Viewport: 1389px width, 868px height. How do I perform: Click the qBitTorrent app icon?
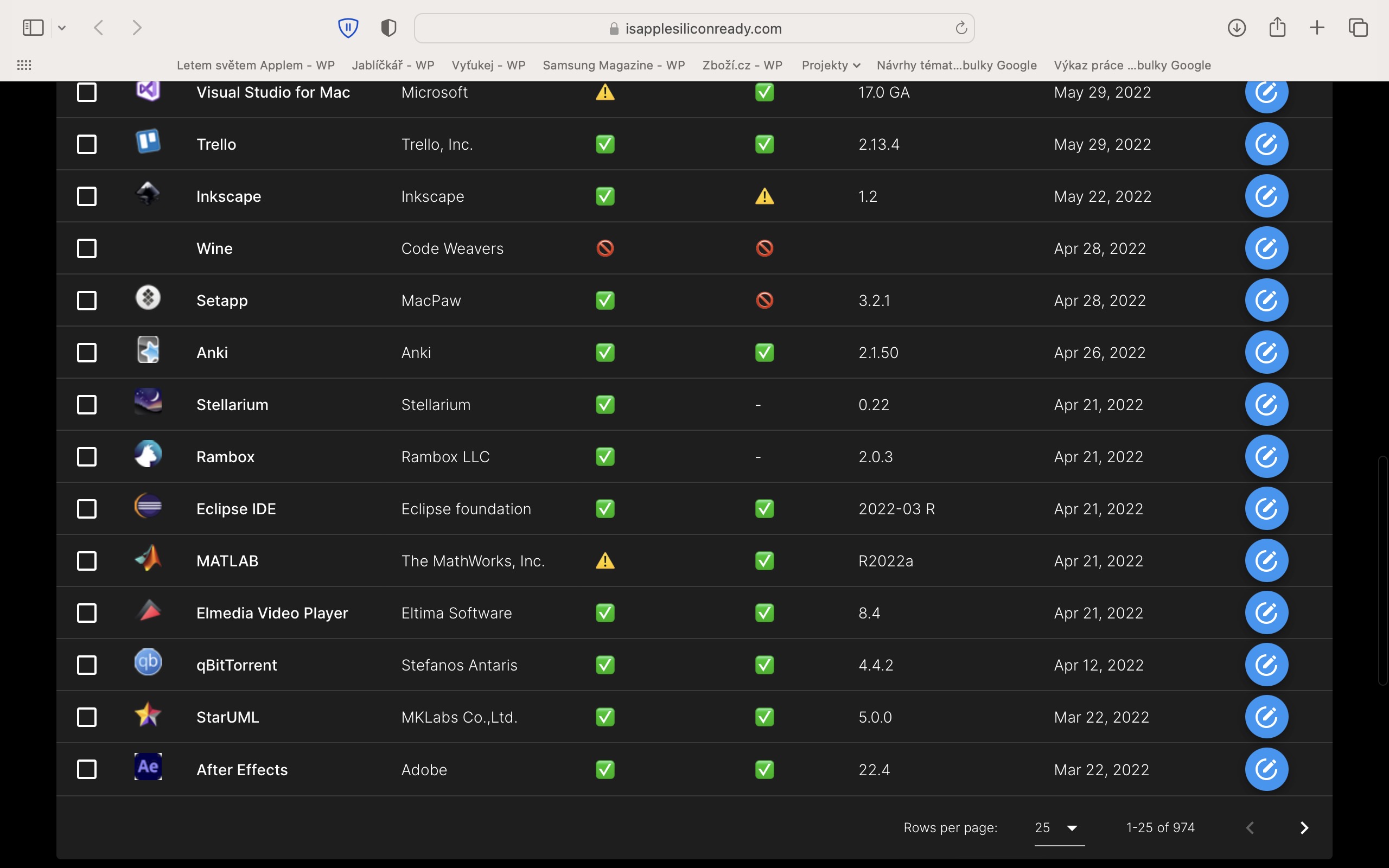[148, 662]
